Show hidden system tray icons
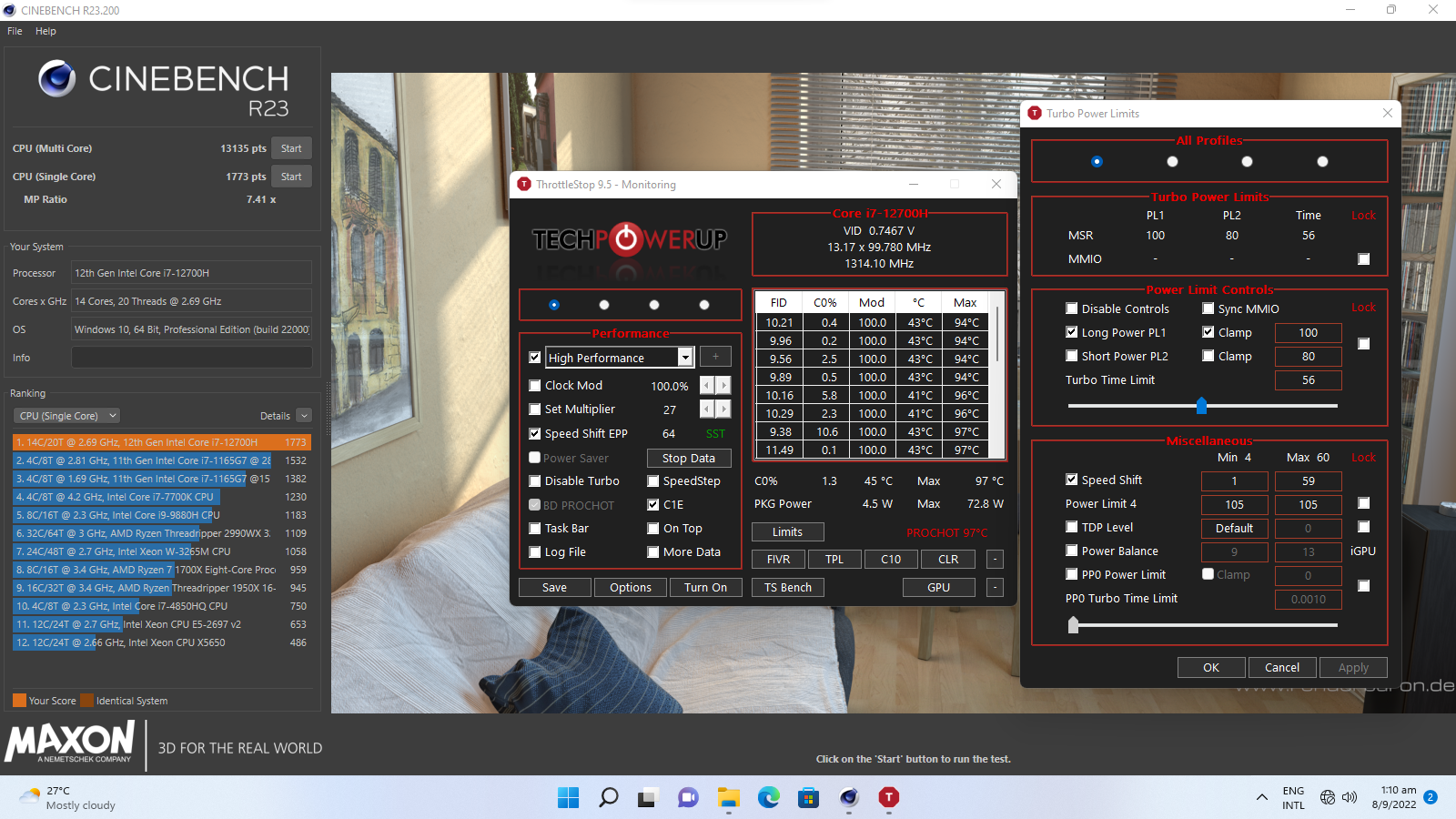 pyautogui.click(x=1261, y=798)
